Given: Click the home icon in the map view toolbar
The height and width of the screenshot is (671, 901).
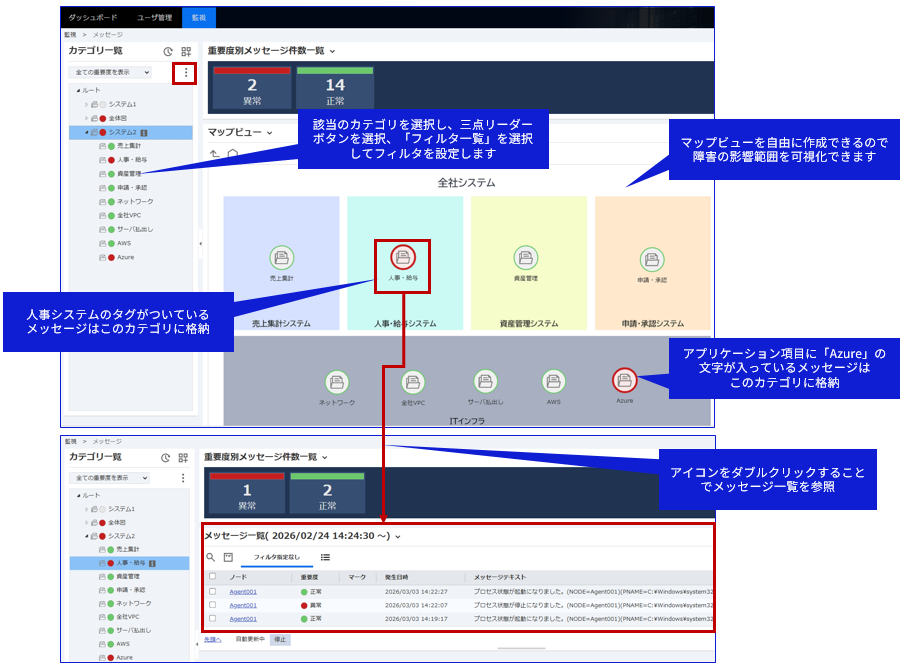Looking at the screenshot, I should (233, 154).
